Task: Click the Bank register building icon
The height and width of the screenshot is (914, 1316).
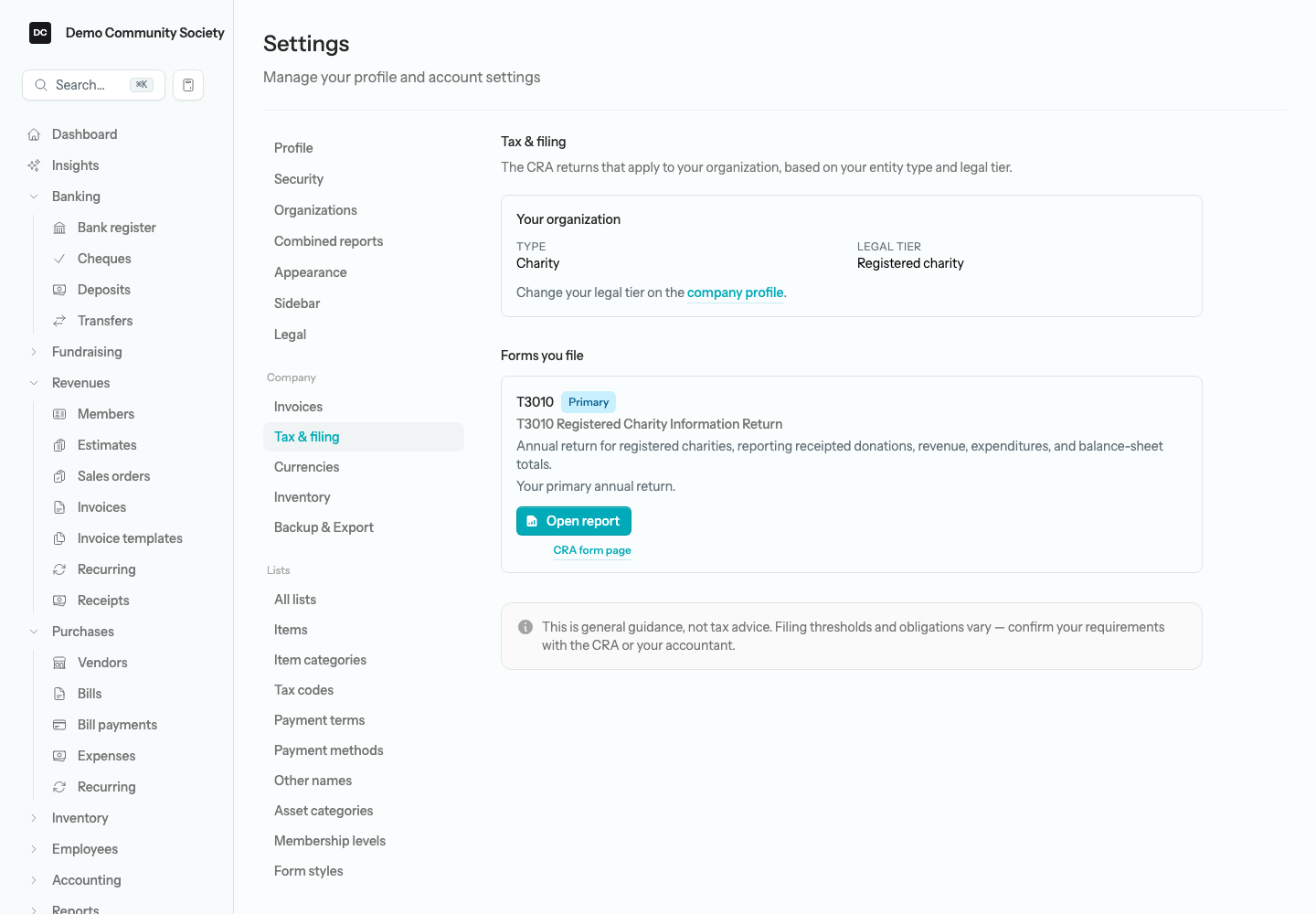Action: [x=59, y=228]
